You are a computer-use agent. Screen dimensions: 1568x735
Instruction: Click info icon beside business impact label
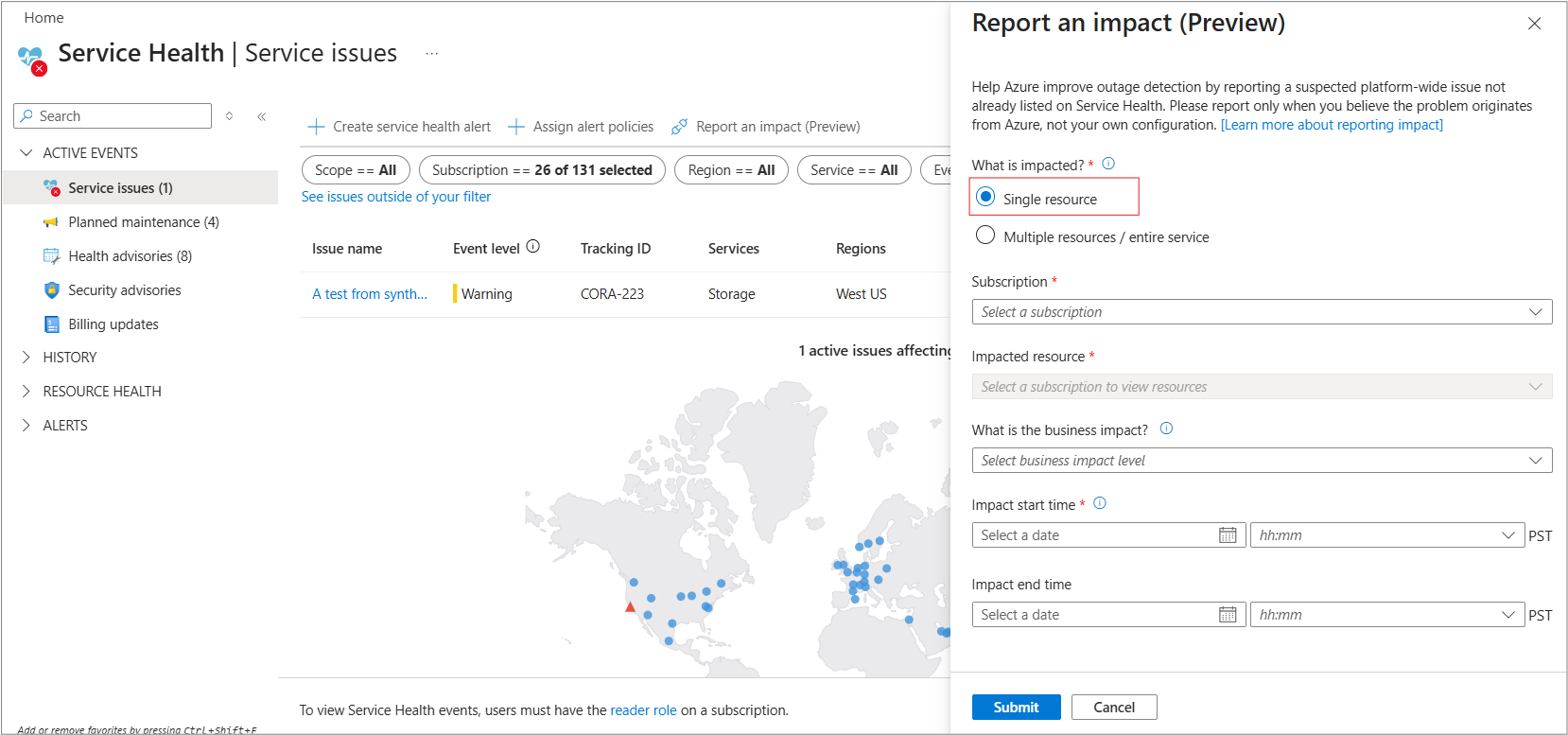click(x=1166, y=429)
